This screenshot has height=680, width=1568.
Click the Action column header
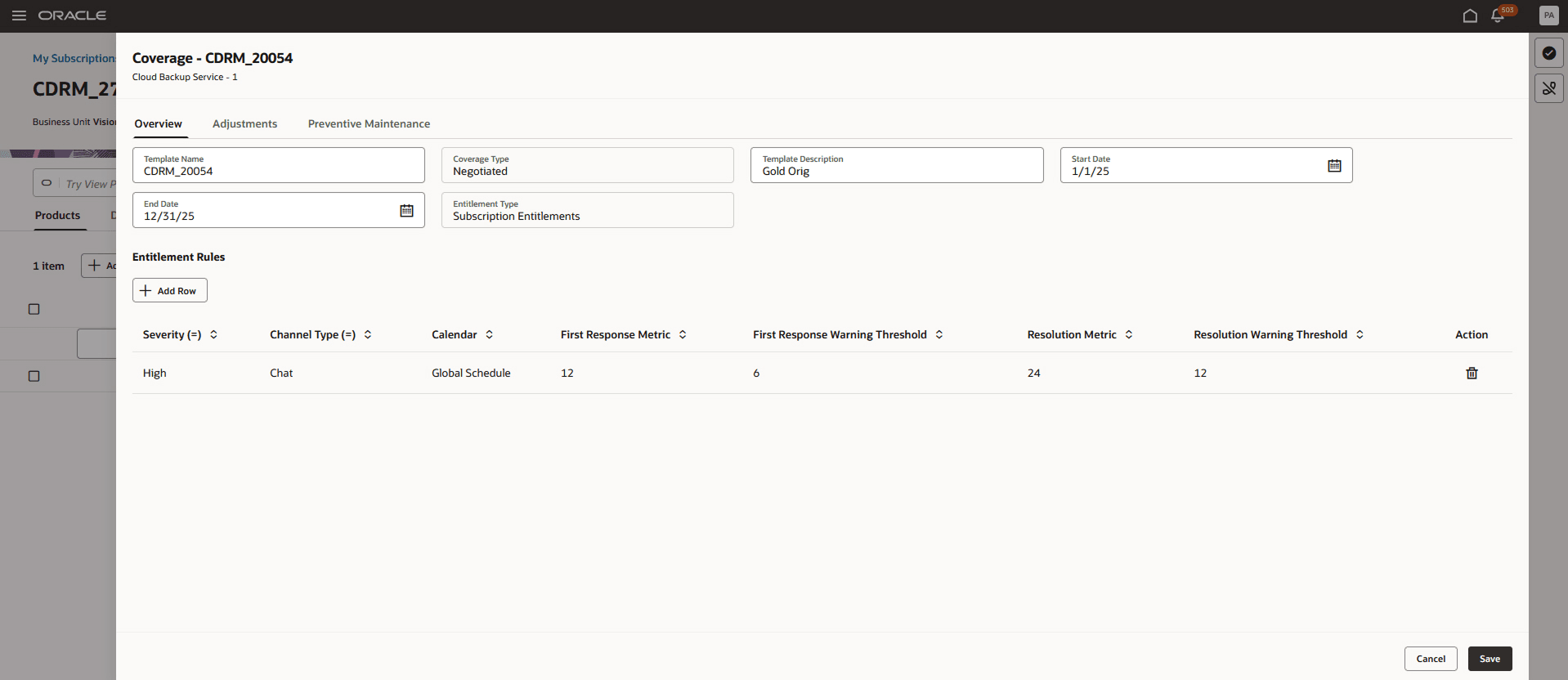[1472, 334]
